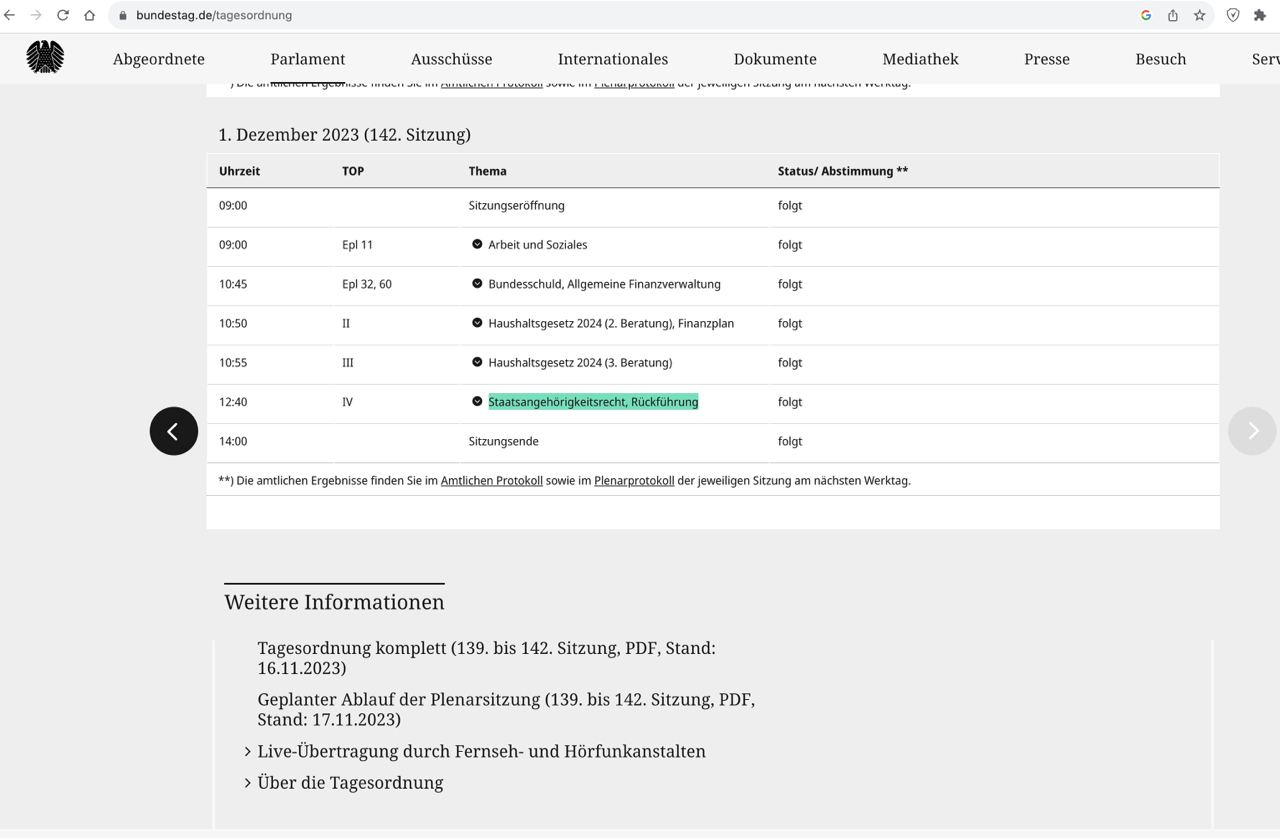This screenshot has width=1280, height=838.
Task: Click the Arbeit und Soziales topic text
Action: point(538,245)
